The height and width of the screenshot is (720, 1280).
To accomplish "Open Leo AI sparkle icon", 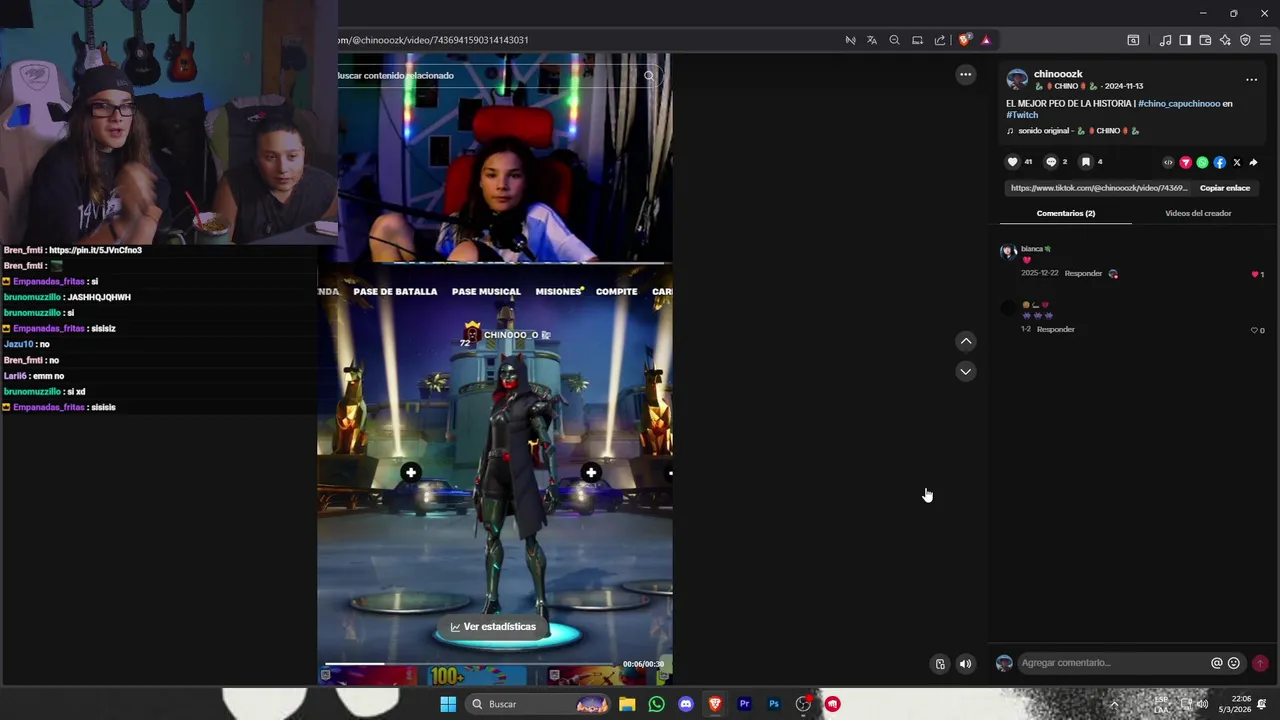I will (x=1225, y=40).
